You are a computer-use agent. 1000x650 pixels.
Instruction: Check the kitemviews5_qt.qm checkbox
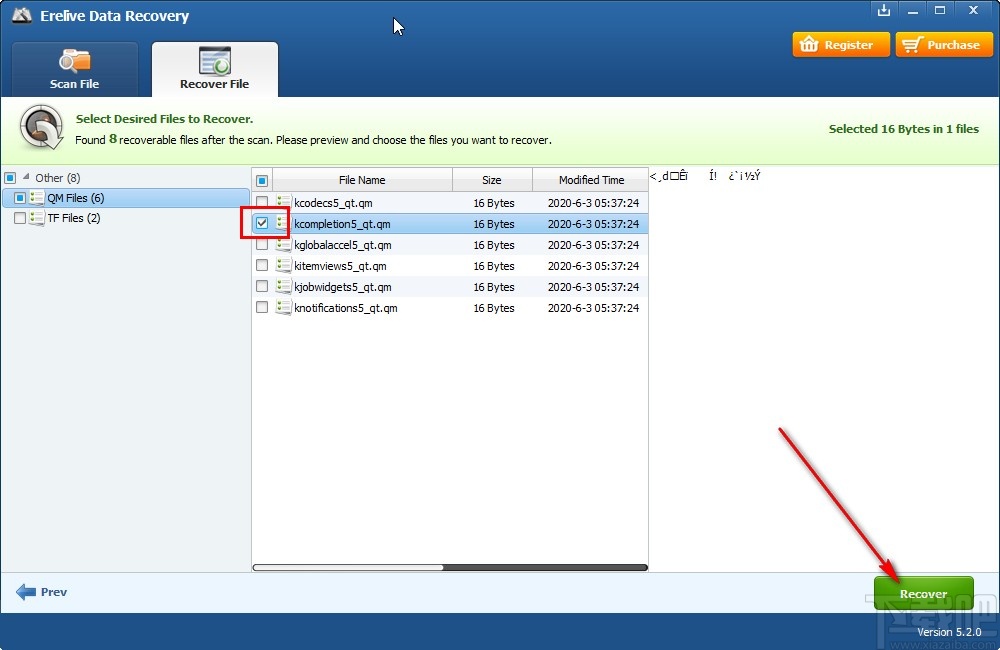261,265
